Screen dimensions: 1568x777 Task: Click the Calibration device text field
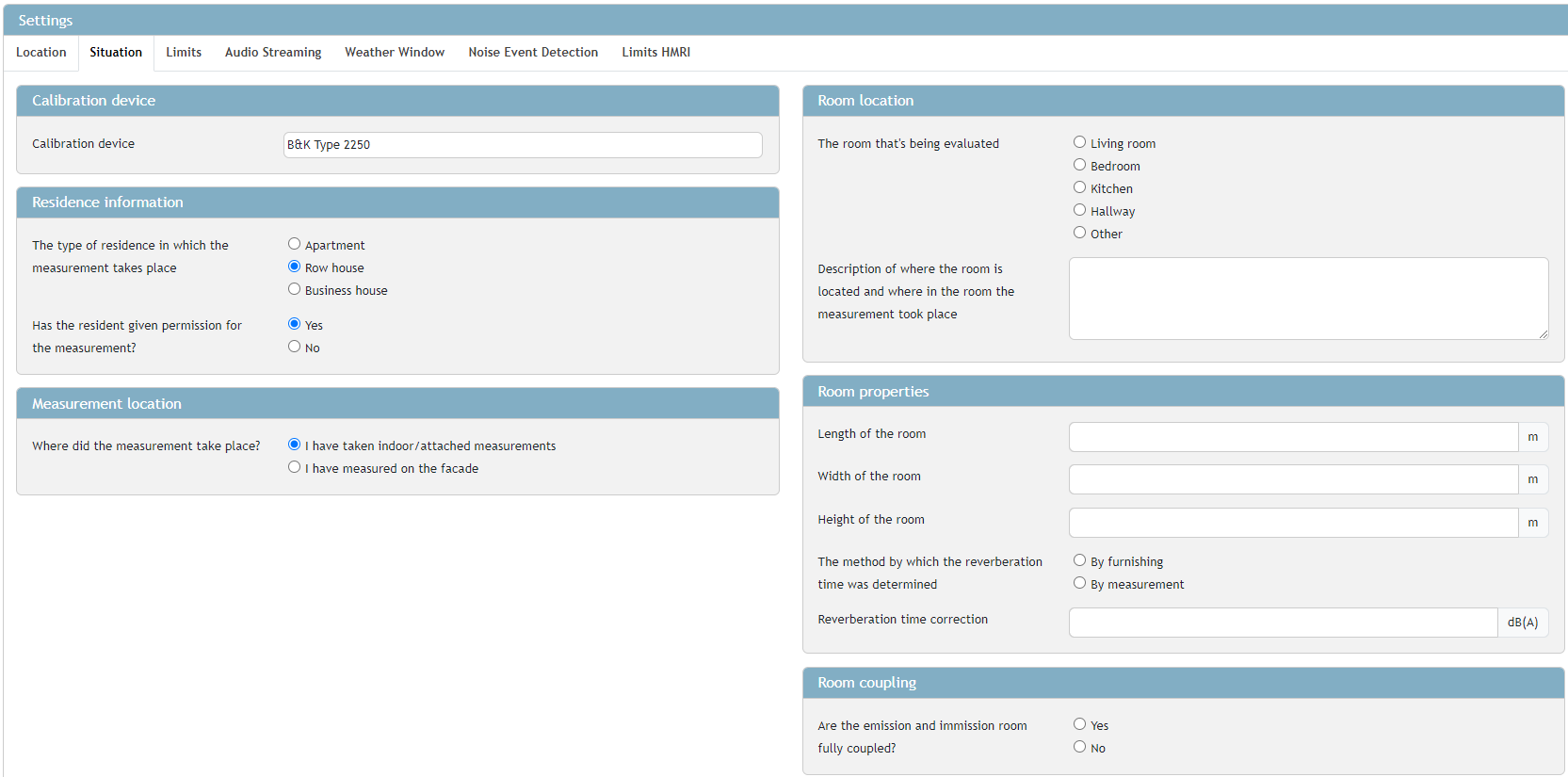pyautogui.click(x=523, y=145)
